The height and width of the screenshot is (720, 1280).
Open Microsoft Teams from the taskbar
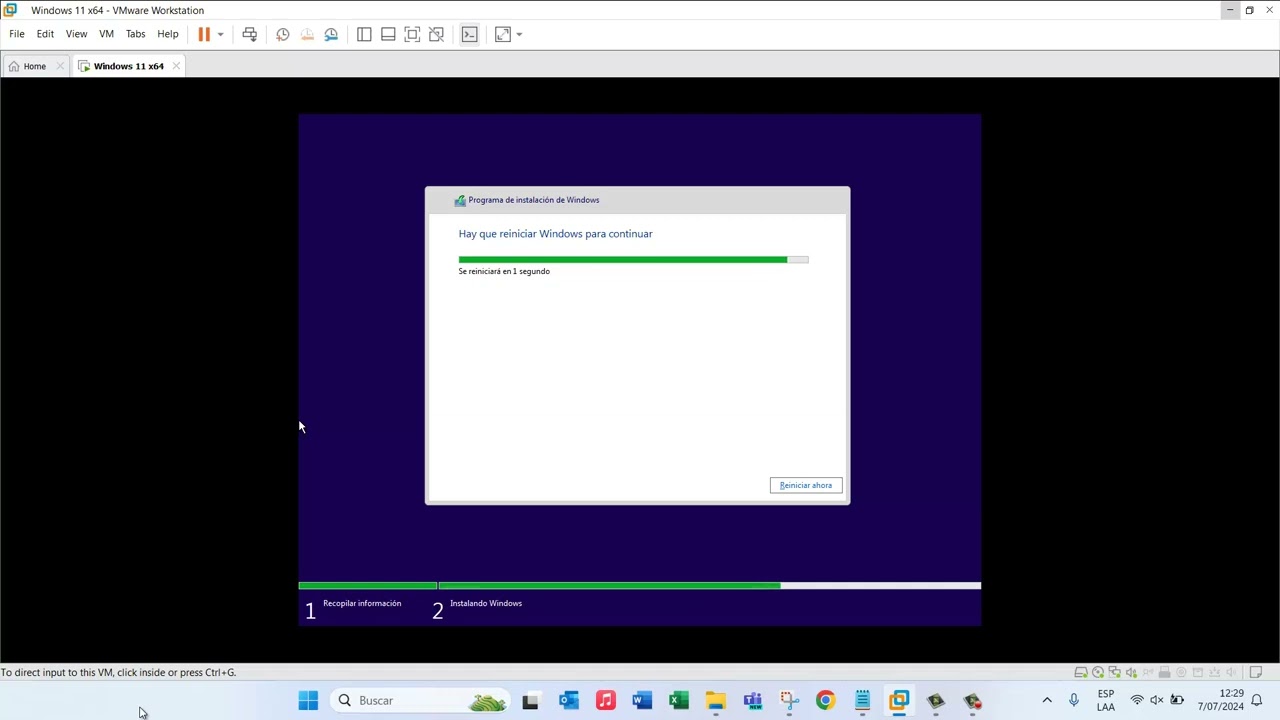pyautogui.click(x=752, y=701)
